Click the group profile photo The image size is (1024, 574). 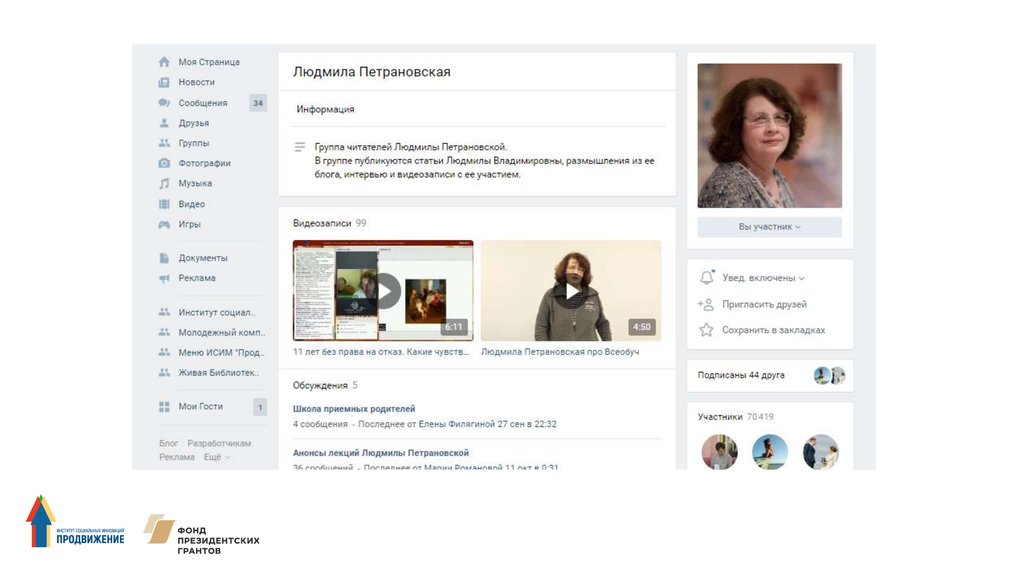pos(769,135)
